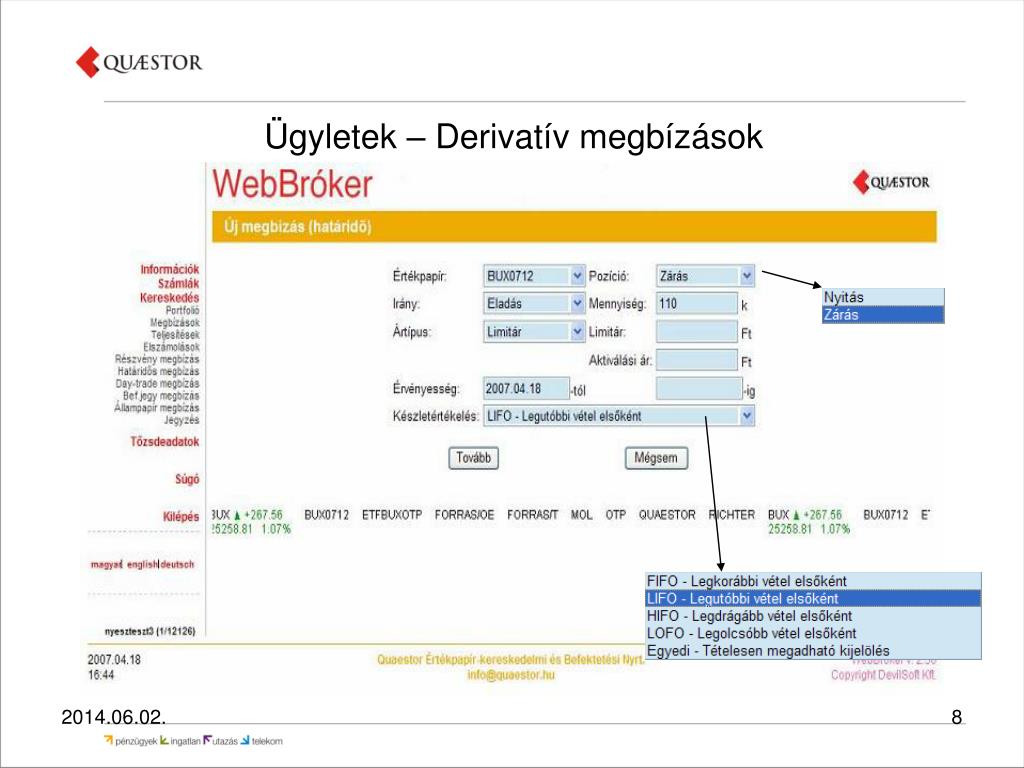Click the Copyright DevilSoft Kft. text

coord(883,675)
